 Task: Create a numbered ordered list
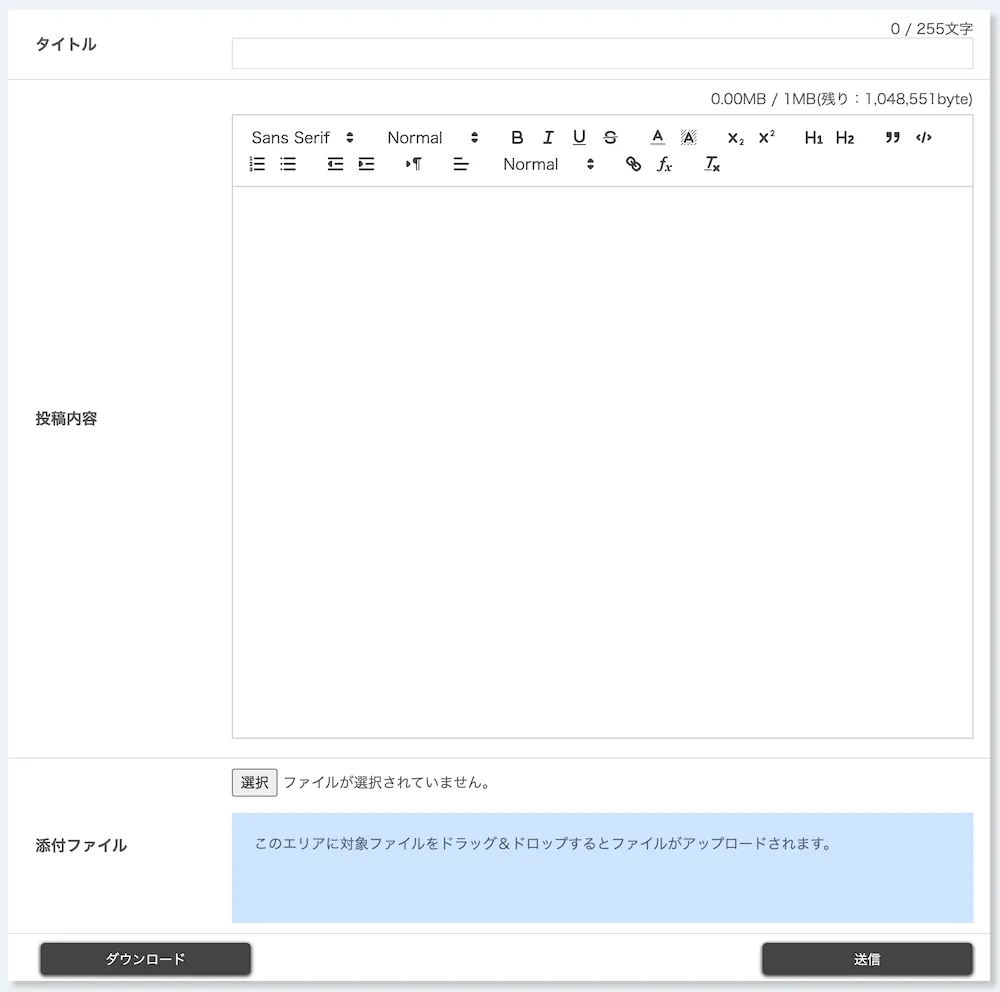tap(257, 164)
